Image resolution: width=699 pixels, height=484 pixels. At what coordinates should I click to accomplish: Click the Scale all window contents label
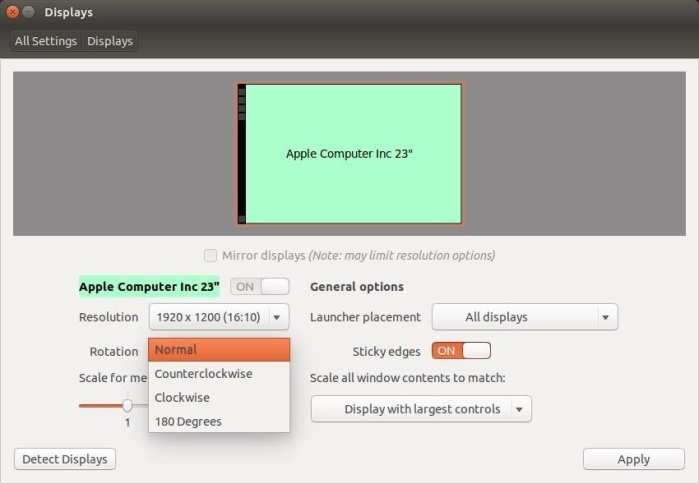click(407, 378)
